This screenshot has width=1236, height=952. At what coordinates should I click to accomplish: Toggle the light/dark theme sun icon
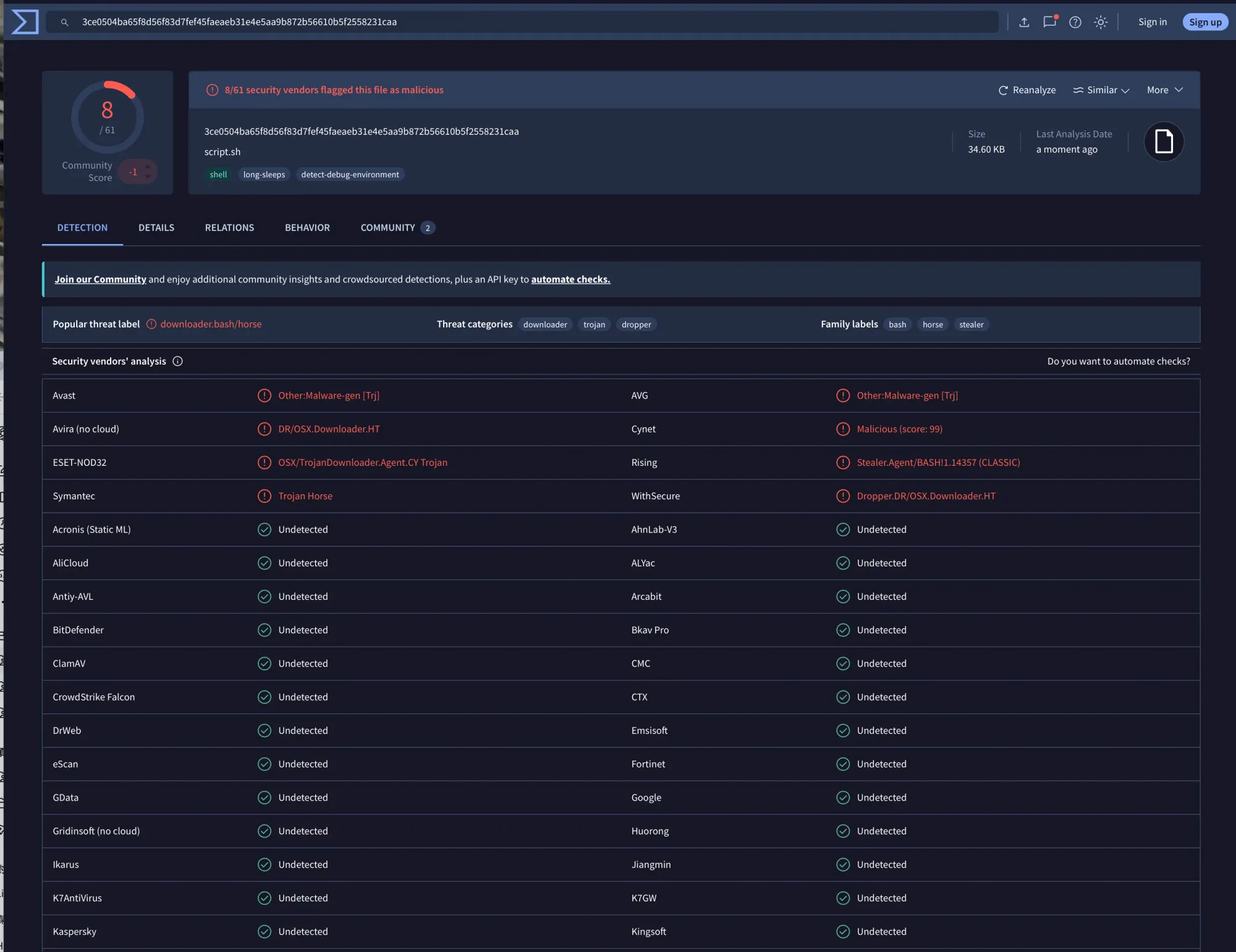tap(1101, 22)
